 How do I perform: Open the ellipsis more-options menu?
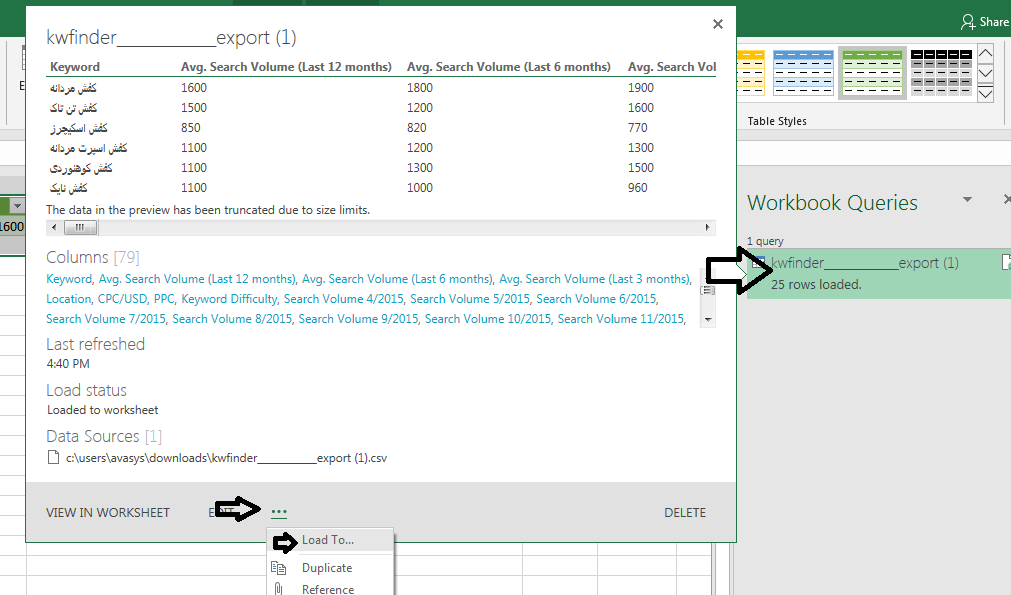click(x=279, y=512)
